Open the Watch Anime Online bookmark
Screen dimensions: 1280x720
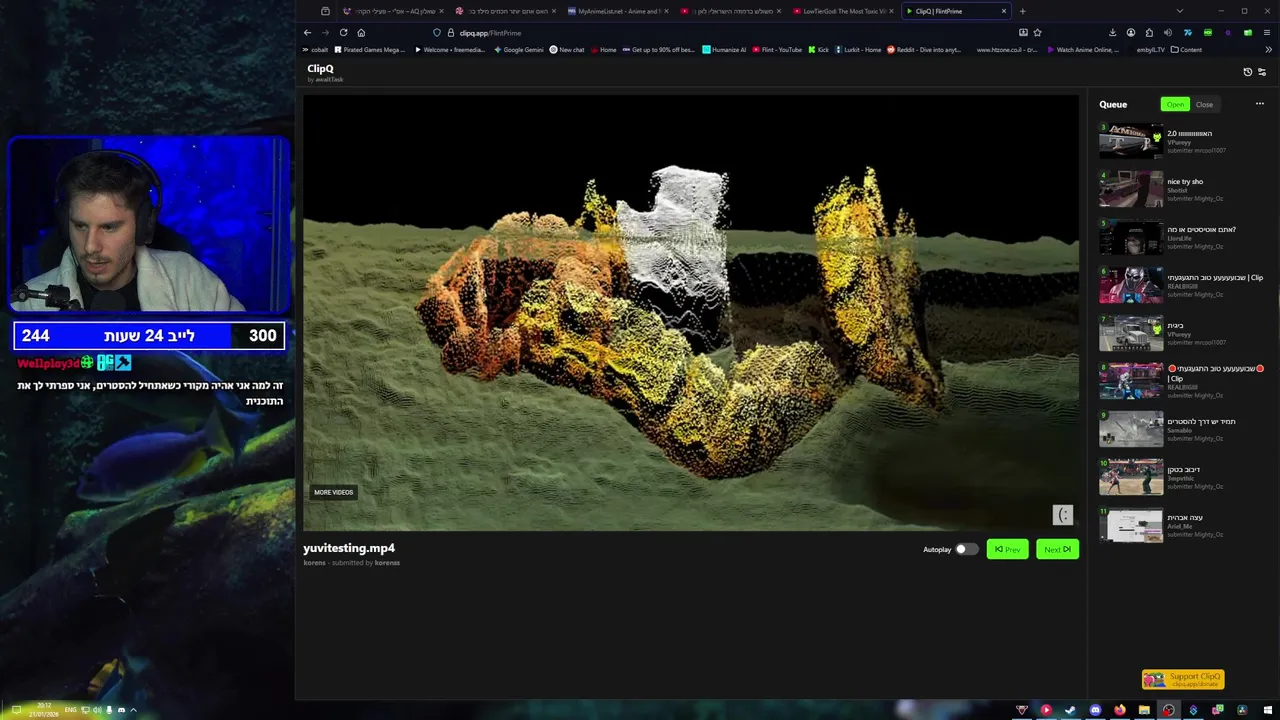(x=1083, y=49)
